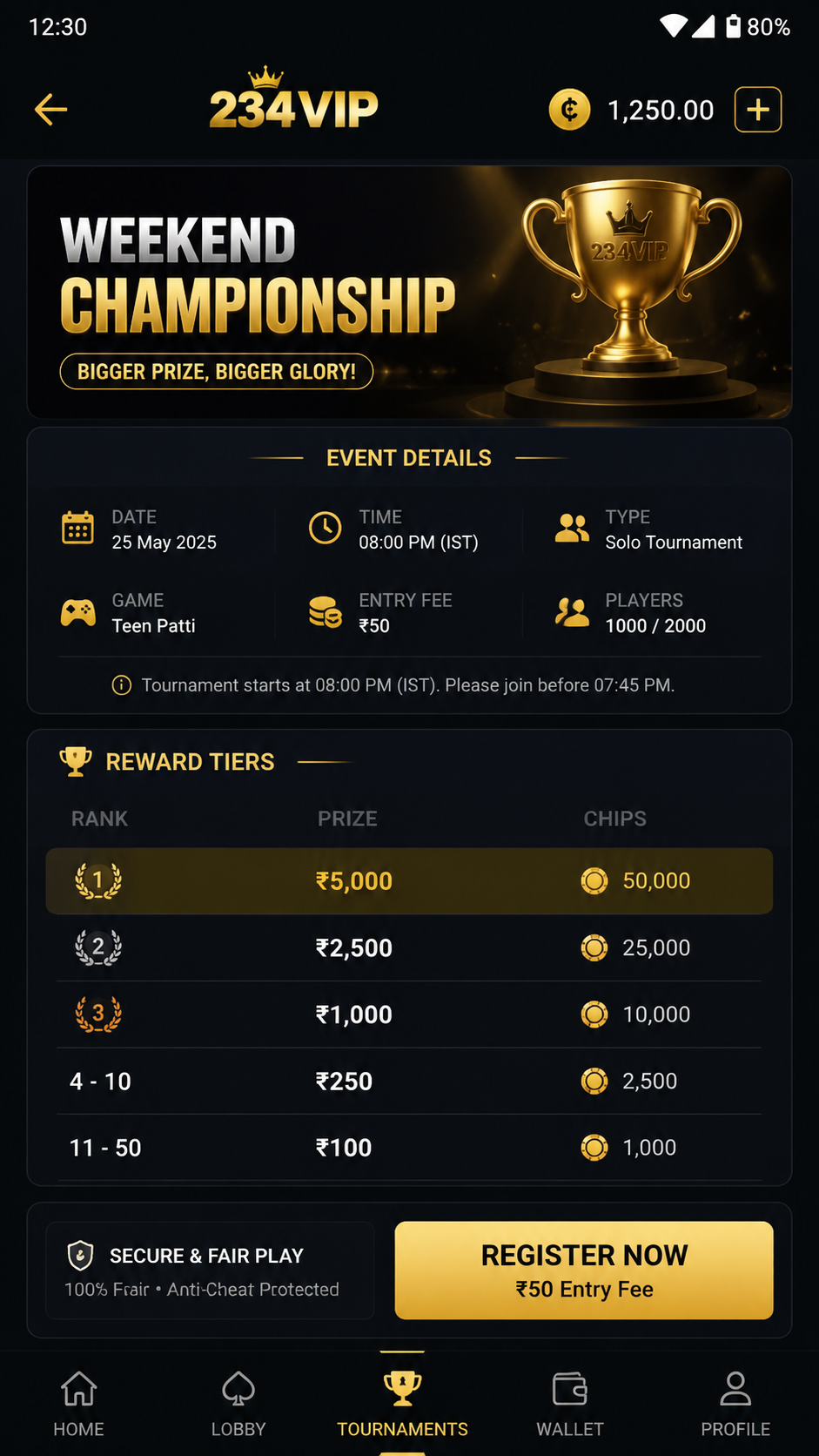Tap the Secure & Fair Play shield icon
819x1456 pixels.
[x=80, y=1256]
